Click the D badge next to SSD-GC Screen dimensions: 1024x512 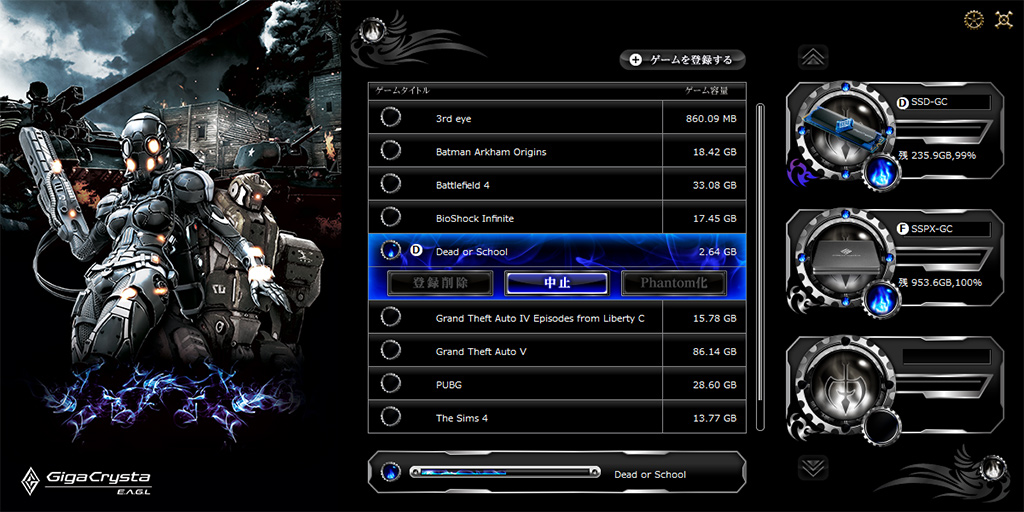click(x=903, y=103)
